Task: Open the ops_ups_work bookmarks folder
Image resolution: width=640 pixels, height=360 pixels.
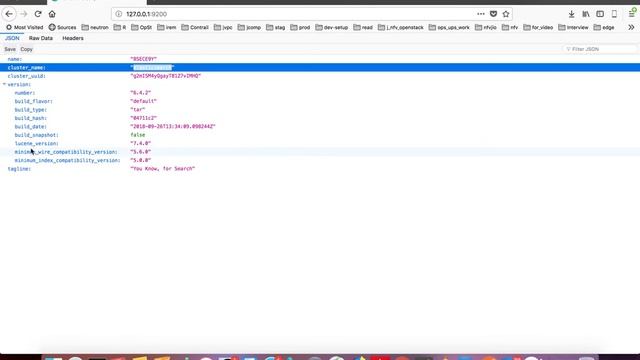Action: (449, 27)
